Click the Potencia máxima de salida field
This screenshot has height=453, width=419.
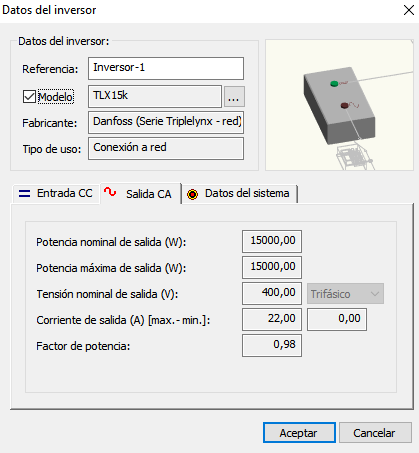pyautogui.click(x=272, y=267)
